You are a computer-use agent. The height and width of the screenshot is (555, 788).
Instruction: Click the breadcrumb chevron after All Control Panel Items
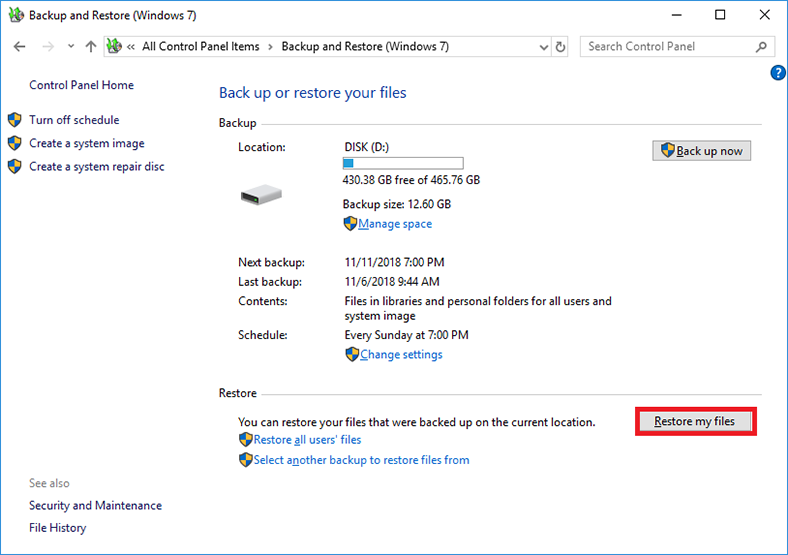(x=270, y=47)
